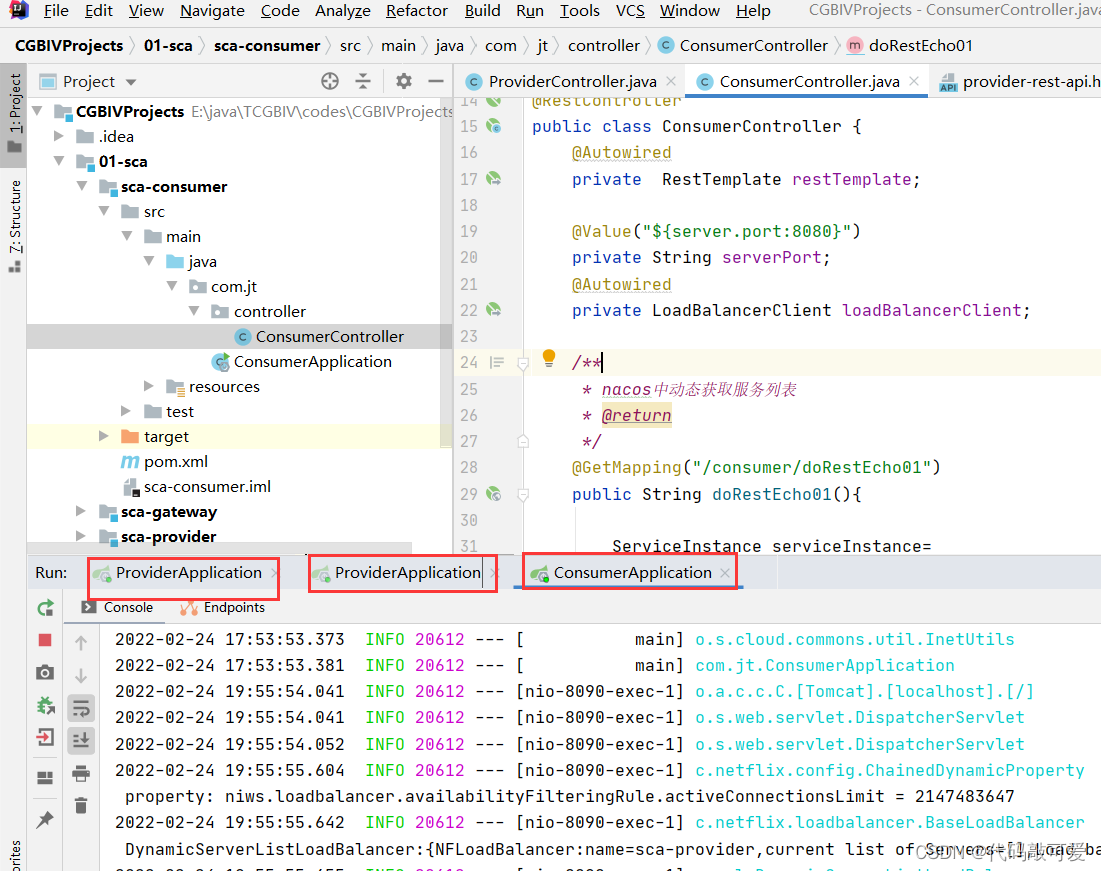The height and width of the screenshot is (871, 1101).
Task: Click the 01-sca breadcrumb
Action: (168, 46)
